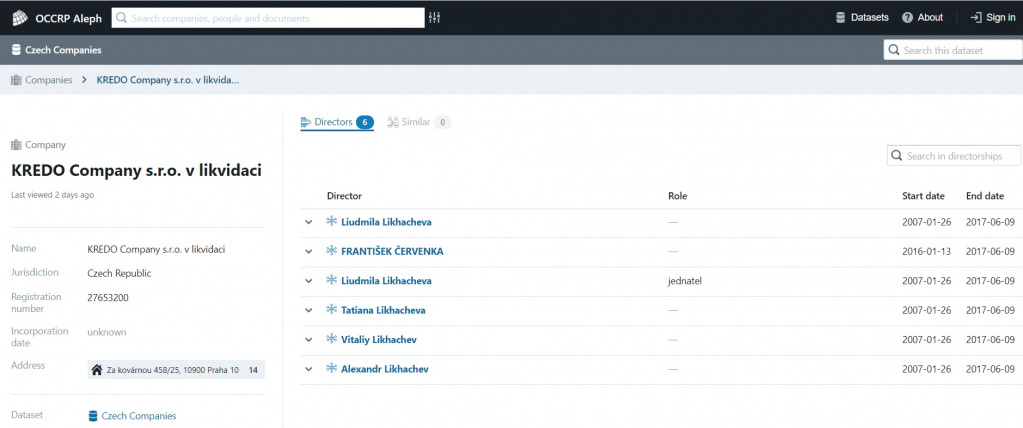The image size is (1023, 428).
Task: Click the Search this dataset field
Action: 957,50
